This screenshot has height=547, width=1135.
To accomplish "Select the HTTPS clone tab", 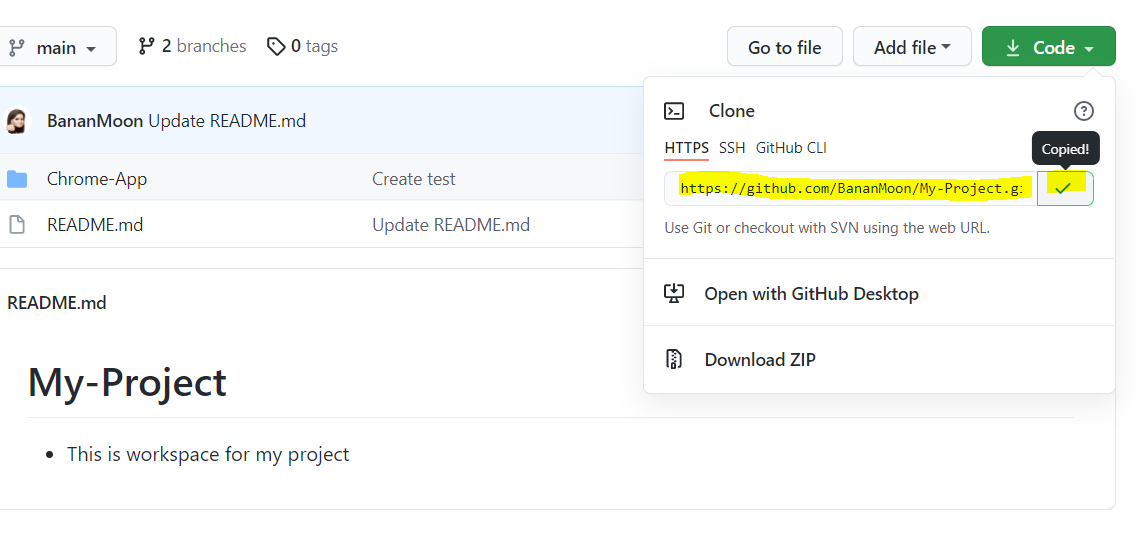I will click(x=686, y=148).
